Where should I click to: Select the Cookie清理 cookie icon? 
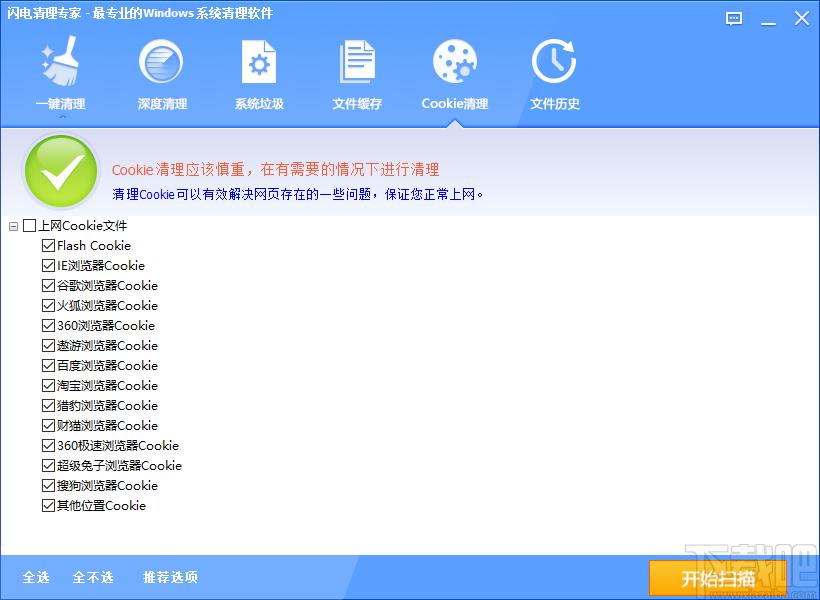(454, 61)
